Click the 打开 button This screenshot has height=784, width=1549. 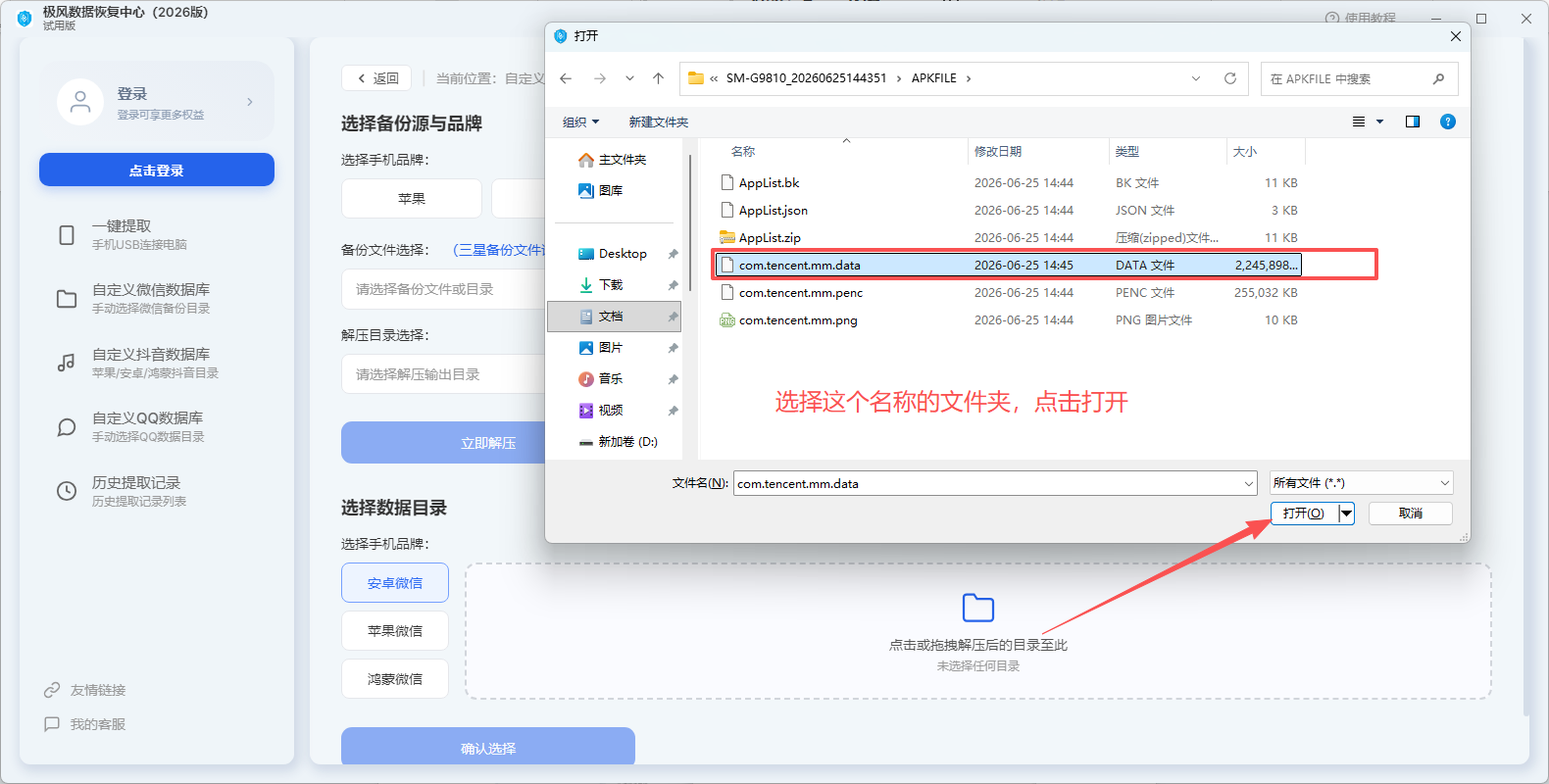pos(1304,514)
